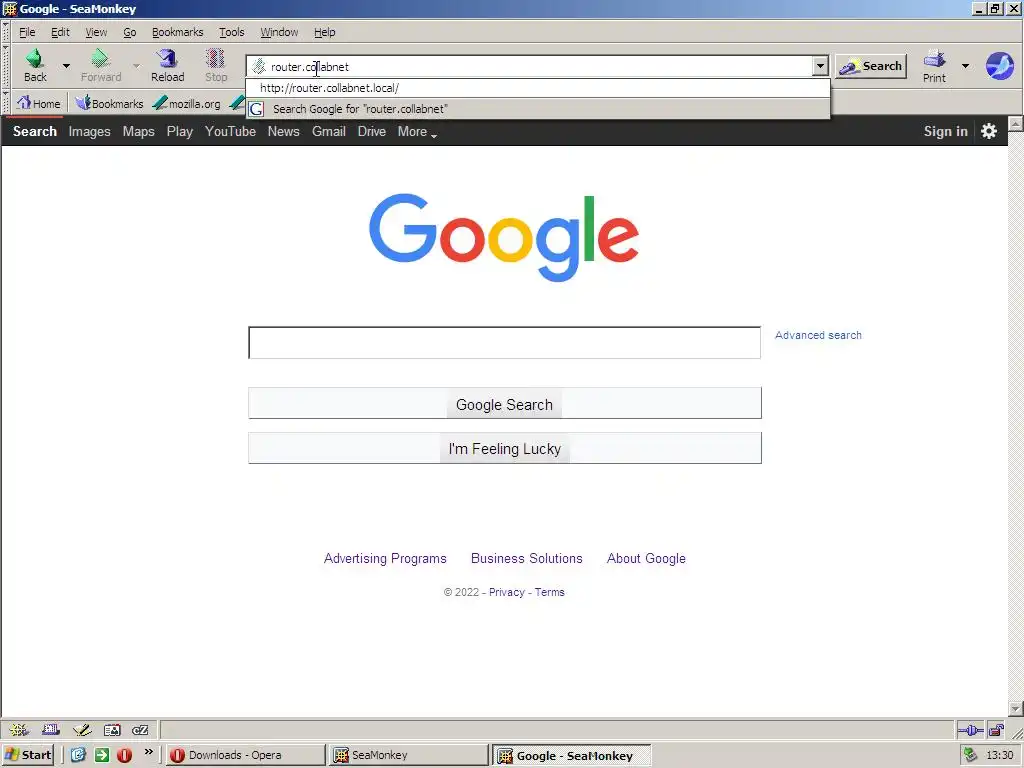Click the green arrow quick launch icon

point(101,756)
